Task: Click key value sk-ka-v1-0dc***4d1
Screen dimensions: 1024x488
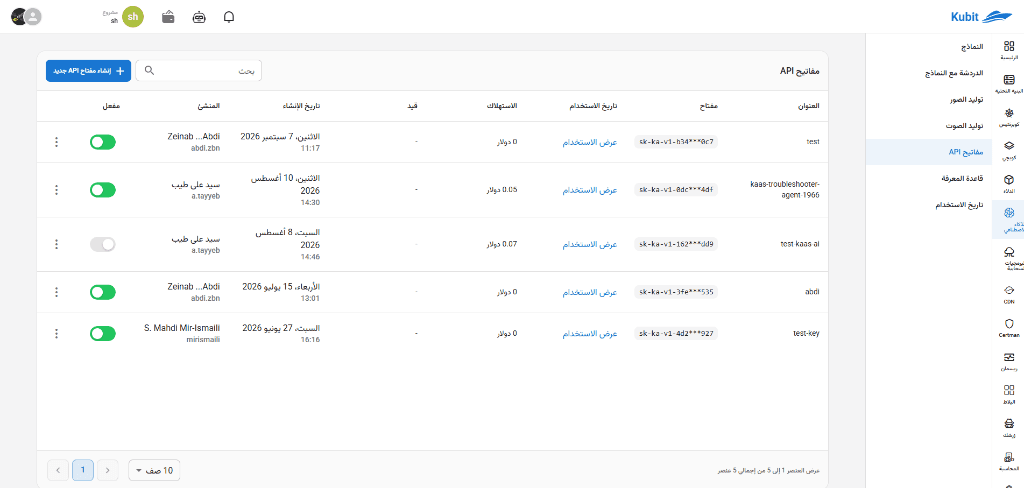Action: (x=677, y=190)
